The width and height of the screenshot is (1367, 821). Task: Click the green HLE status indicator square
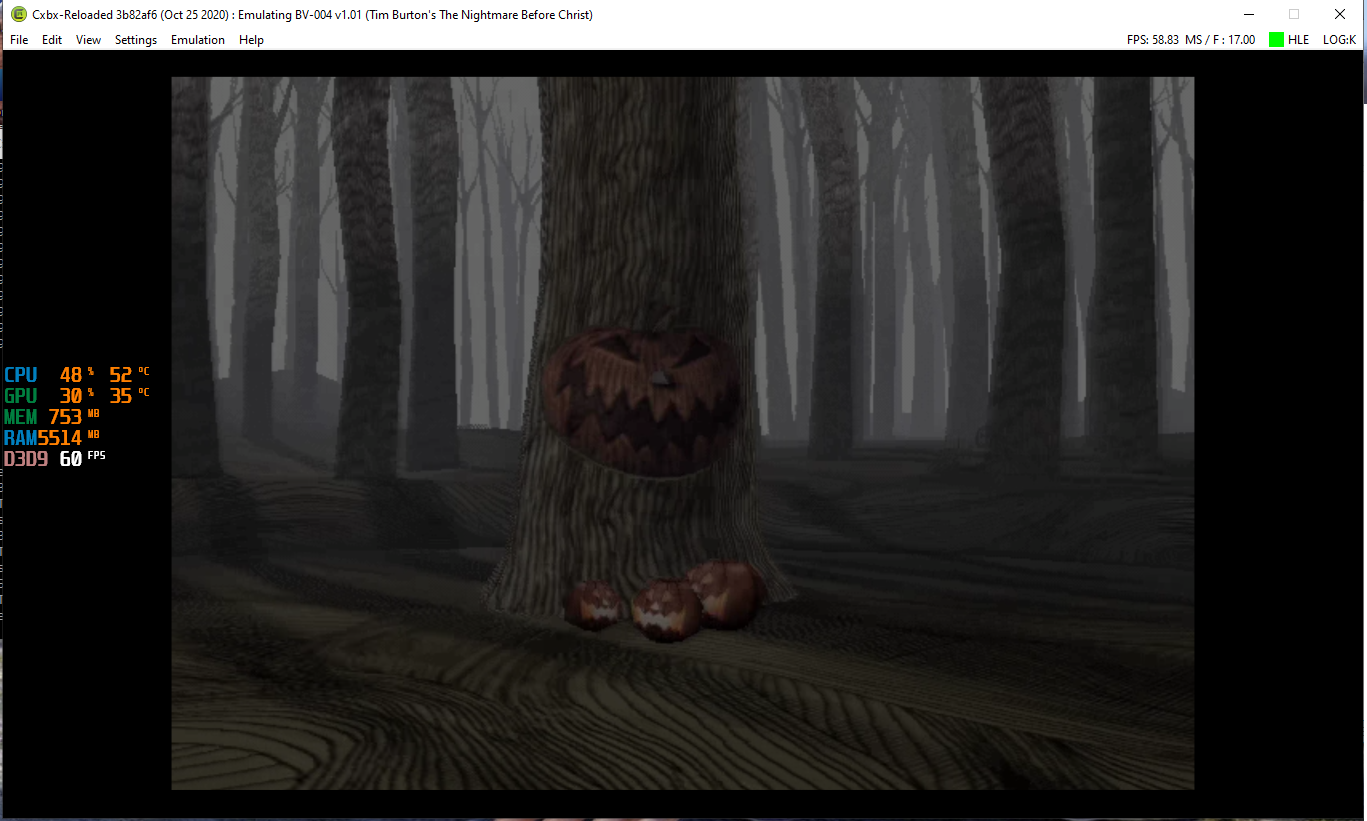pyautogui.click(x=1276, y=40)
